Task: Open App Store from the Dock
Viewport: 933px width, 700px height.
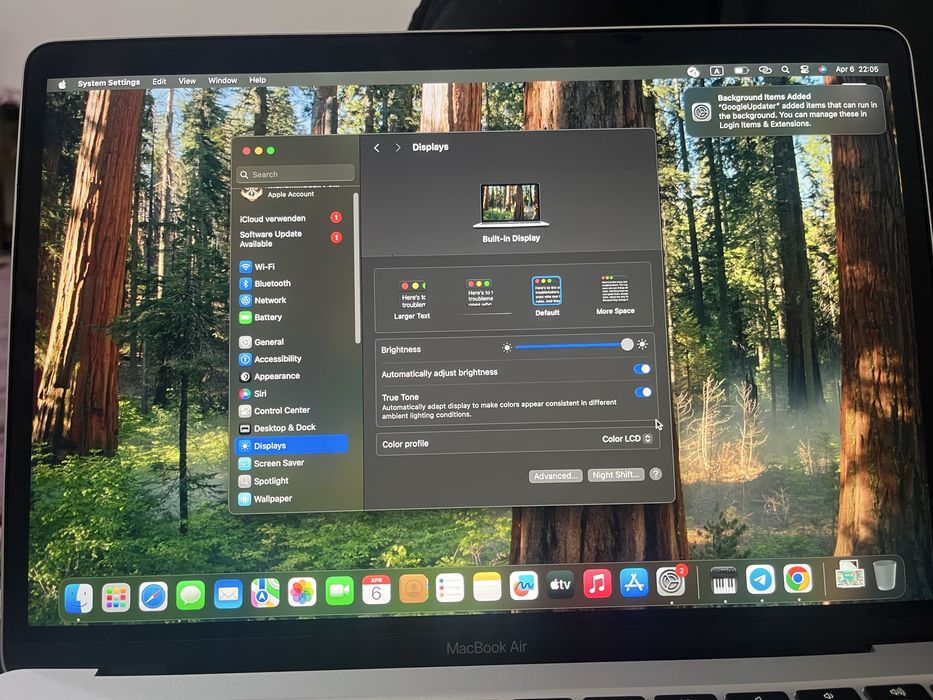Action: tap(634, 583)
